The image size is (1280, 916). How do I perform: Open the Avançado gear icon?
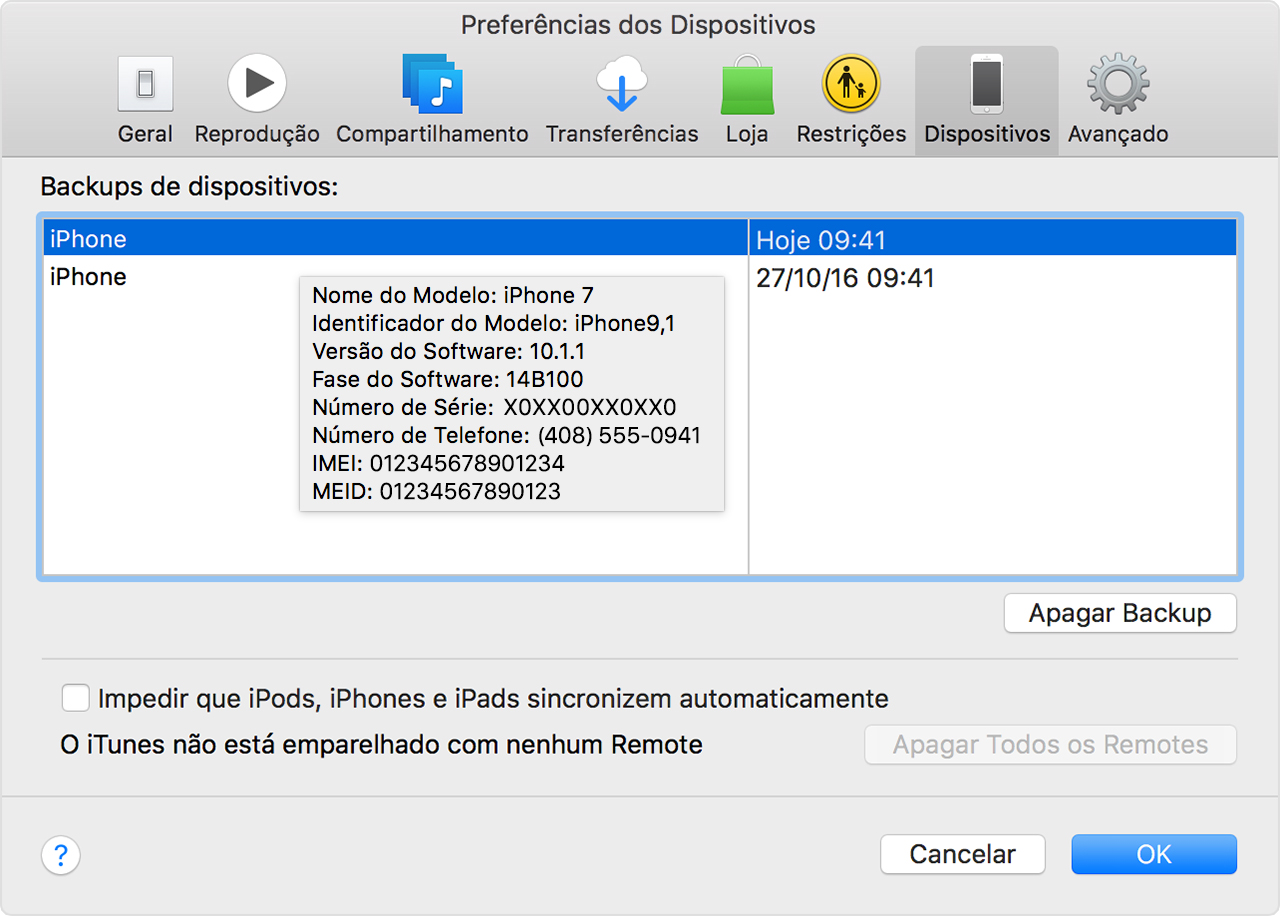(1117, 83)
